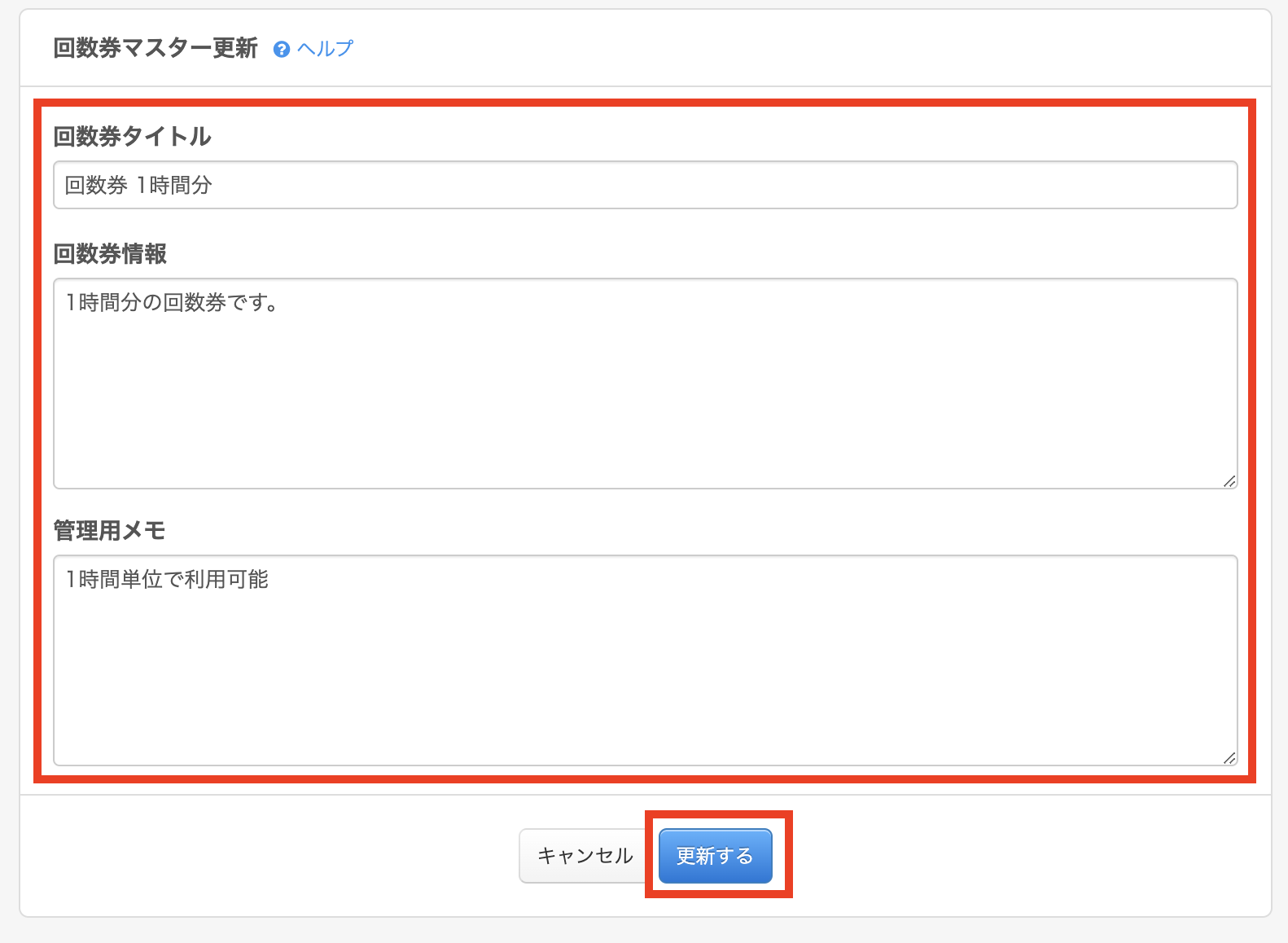The image size is (1288, 943).
Task: Open the ヘルプ link
Action: click(325, 49)
